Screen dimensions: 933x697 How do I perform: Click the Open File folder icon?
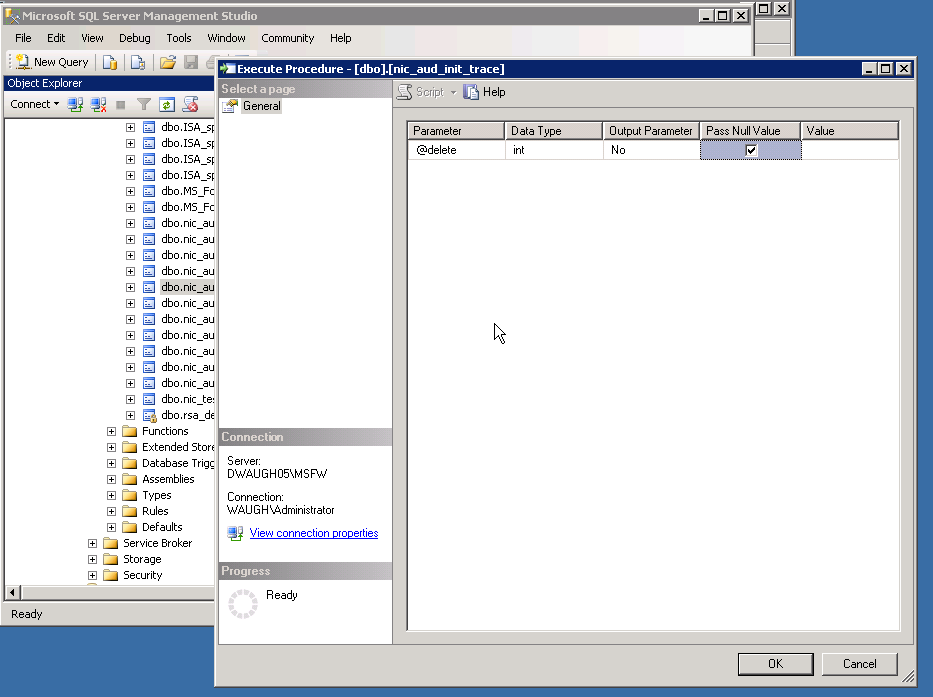(168, 62)
